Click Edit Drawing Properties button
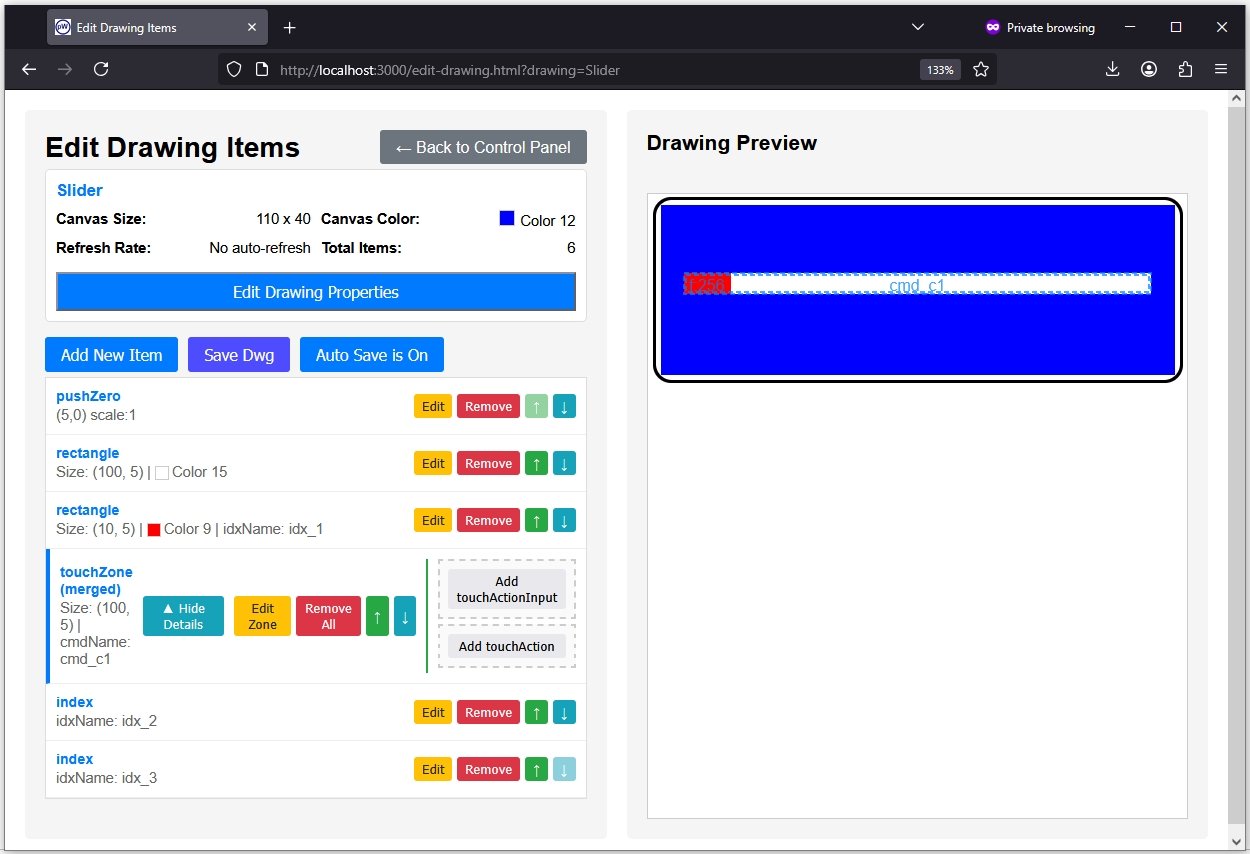The image size is (1250, 854). coord(316,292)
